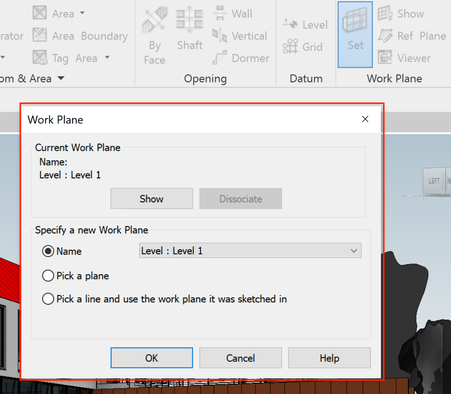
Task: Choose the Area Boundary tool
Action: pos(80,36)
